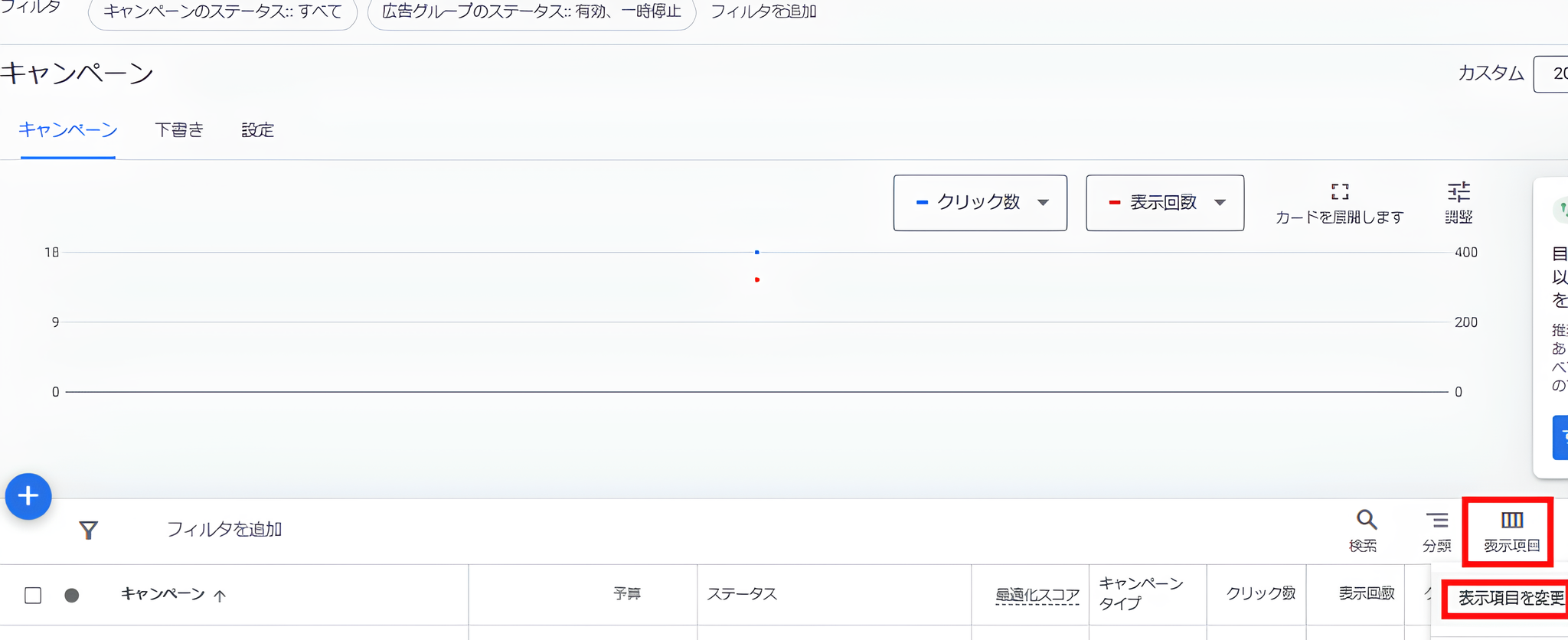The image size is (1568, 640).
Task: Click the 広告グループのステータス filter chip
Action: click(x=531, y=12)
